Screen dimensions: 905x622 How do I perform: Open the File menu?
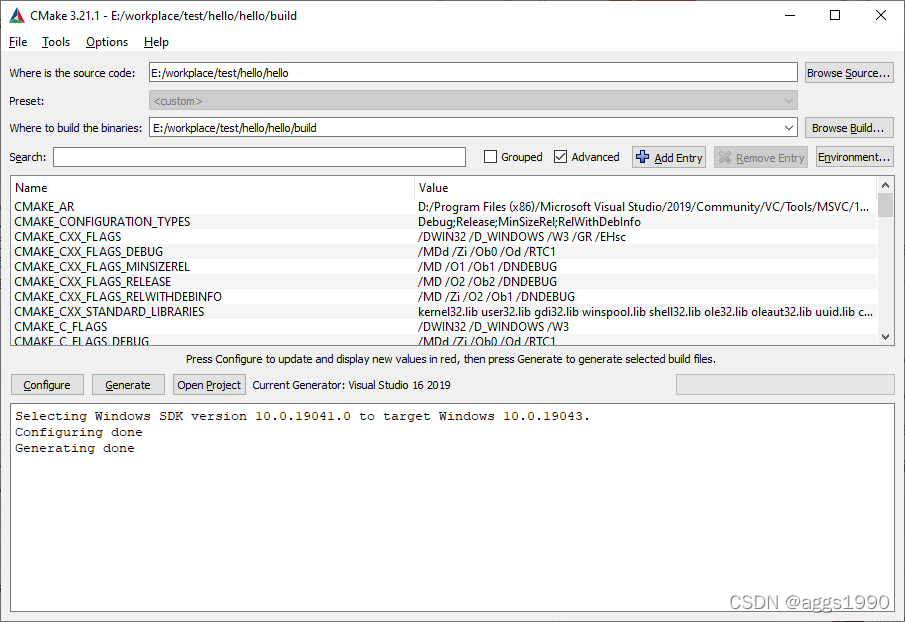tap(18, 42)
